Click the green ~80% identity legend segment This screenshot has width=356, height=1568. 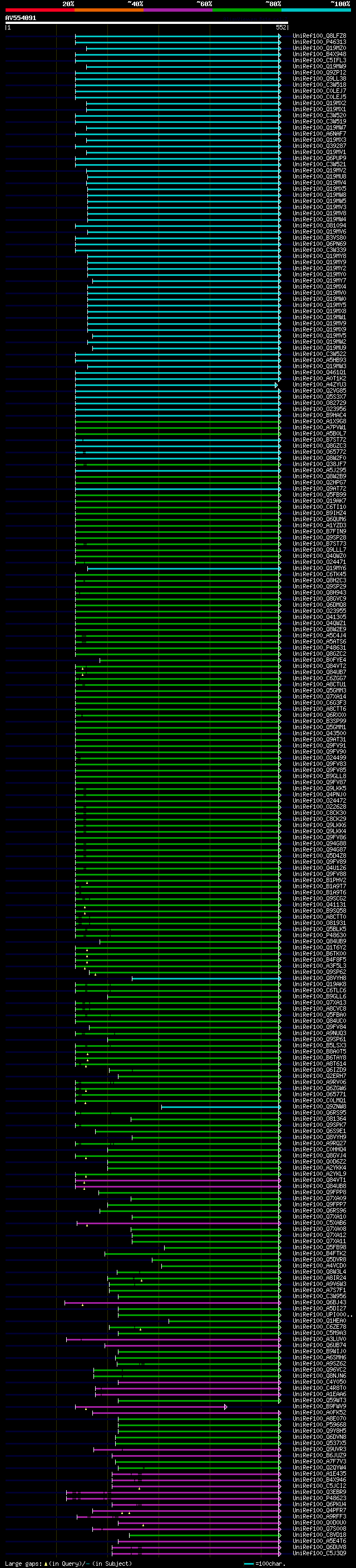coord(246,11)
